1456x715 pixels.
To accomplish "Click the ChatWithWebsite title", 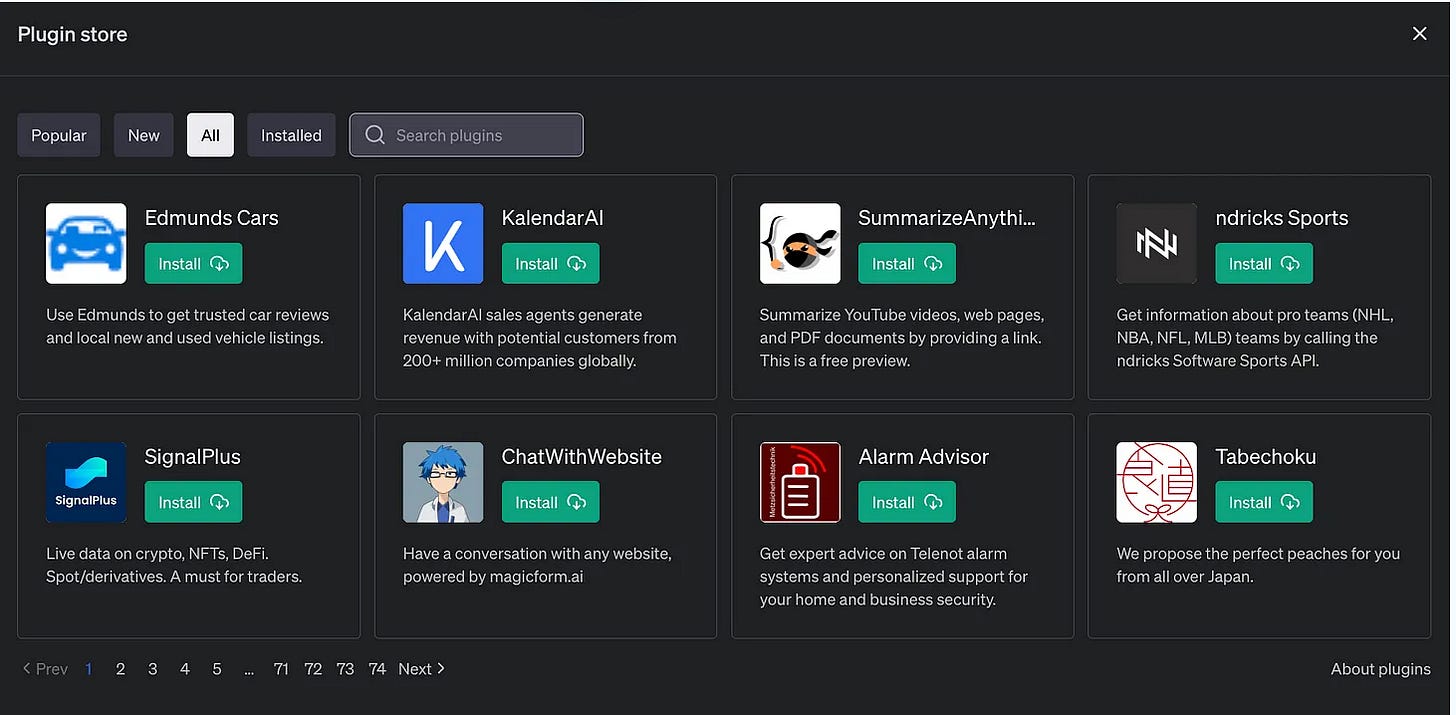I will [x=582, y=457].
